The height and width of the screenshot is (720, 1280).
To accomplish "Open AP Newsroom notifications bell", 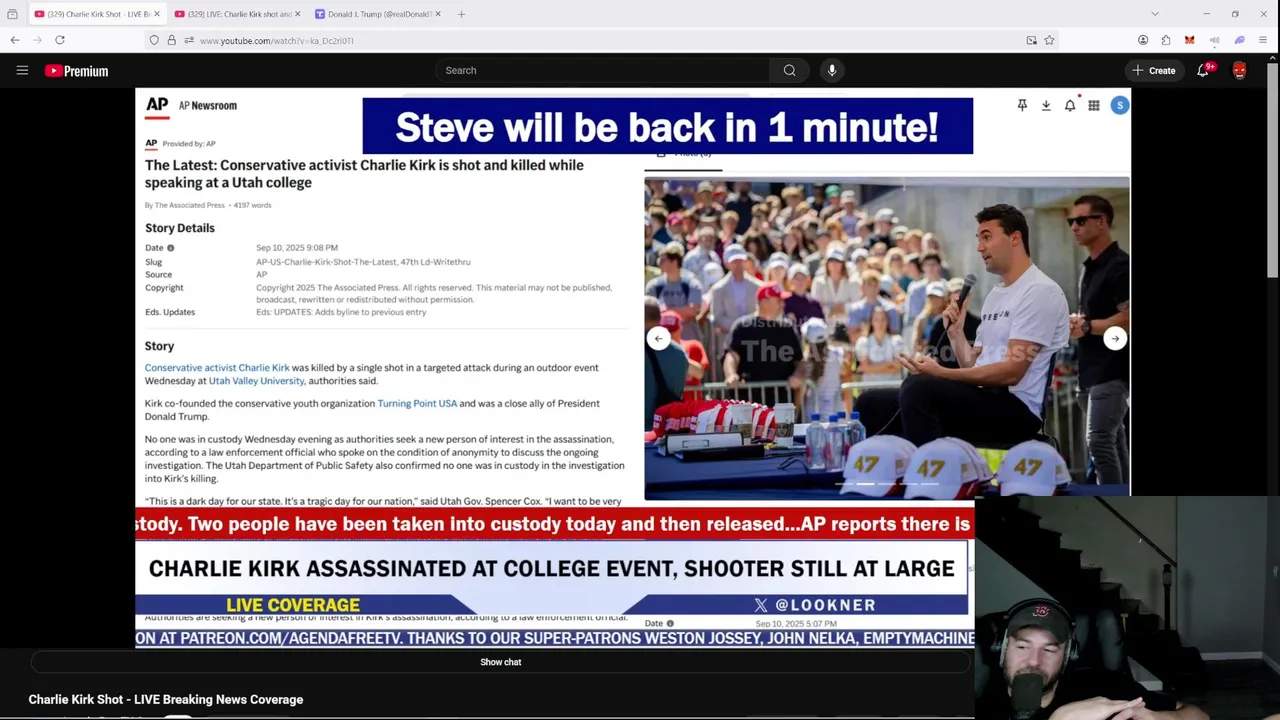I will pos(1070,105).
